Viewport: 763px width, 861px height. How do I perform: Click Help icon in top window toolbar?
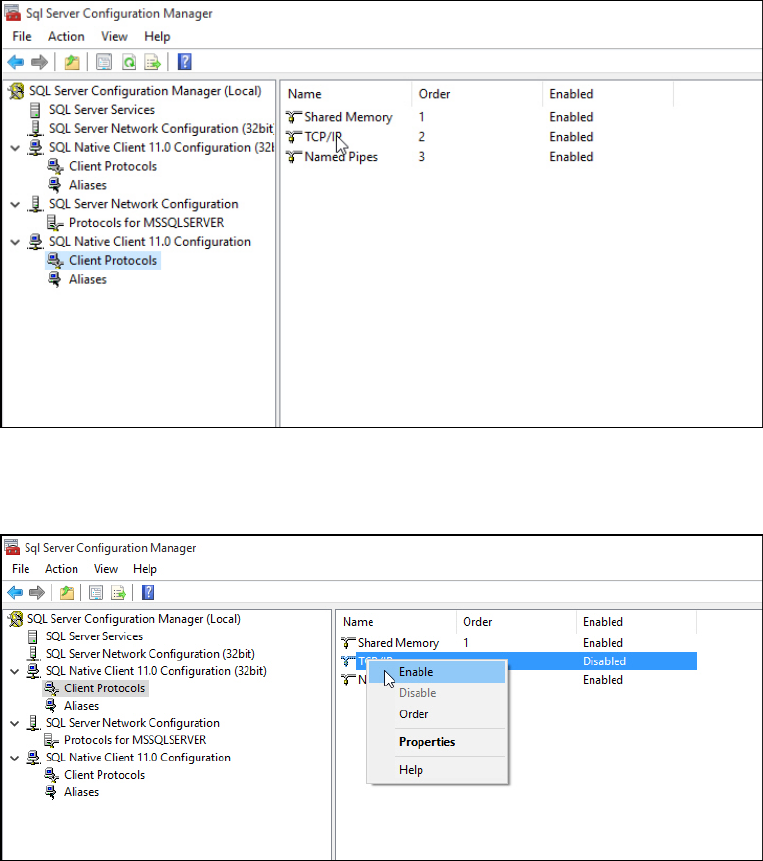[x=185, y=62]
